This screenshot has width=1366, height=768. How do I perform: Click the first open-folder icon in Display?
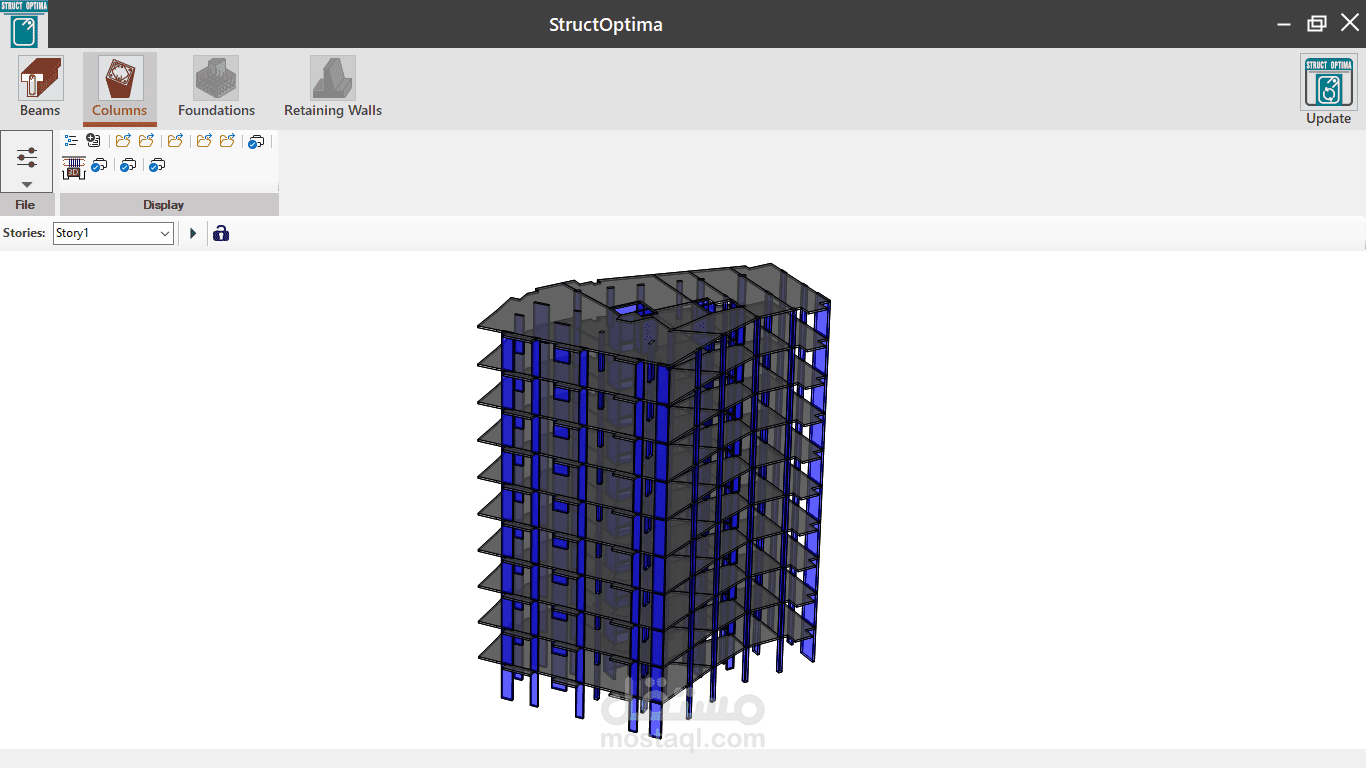tap(123, 141)
